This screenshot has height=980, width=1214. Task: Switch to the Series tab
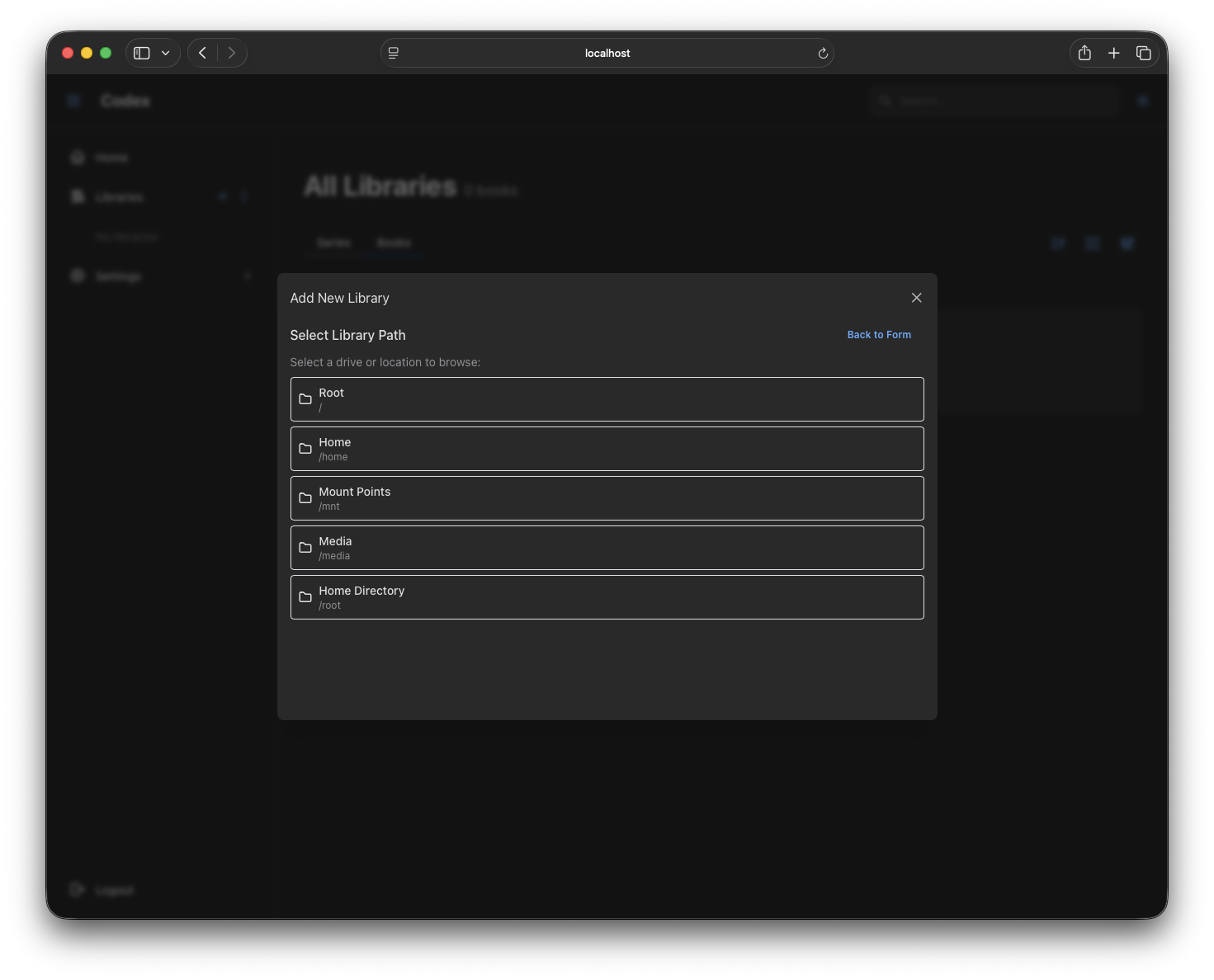coord(333,243)
